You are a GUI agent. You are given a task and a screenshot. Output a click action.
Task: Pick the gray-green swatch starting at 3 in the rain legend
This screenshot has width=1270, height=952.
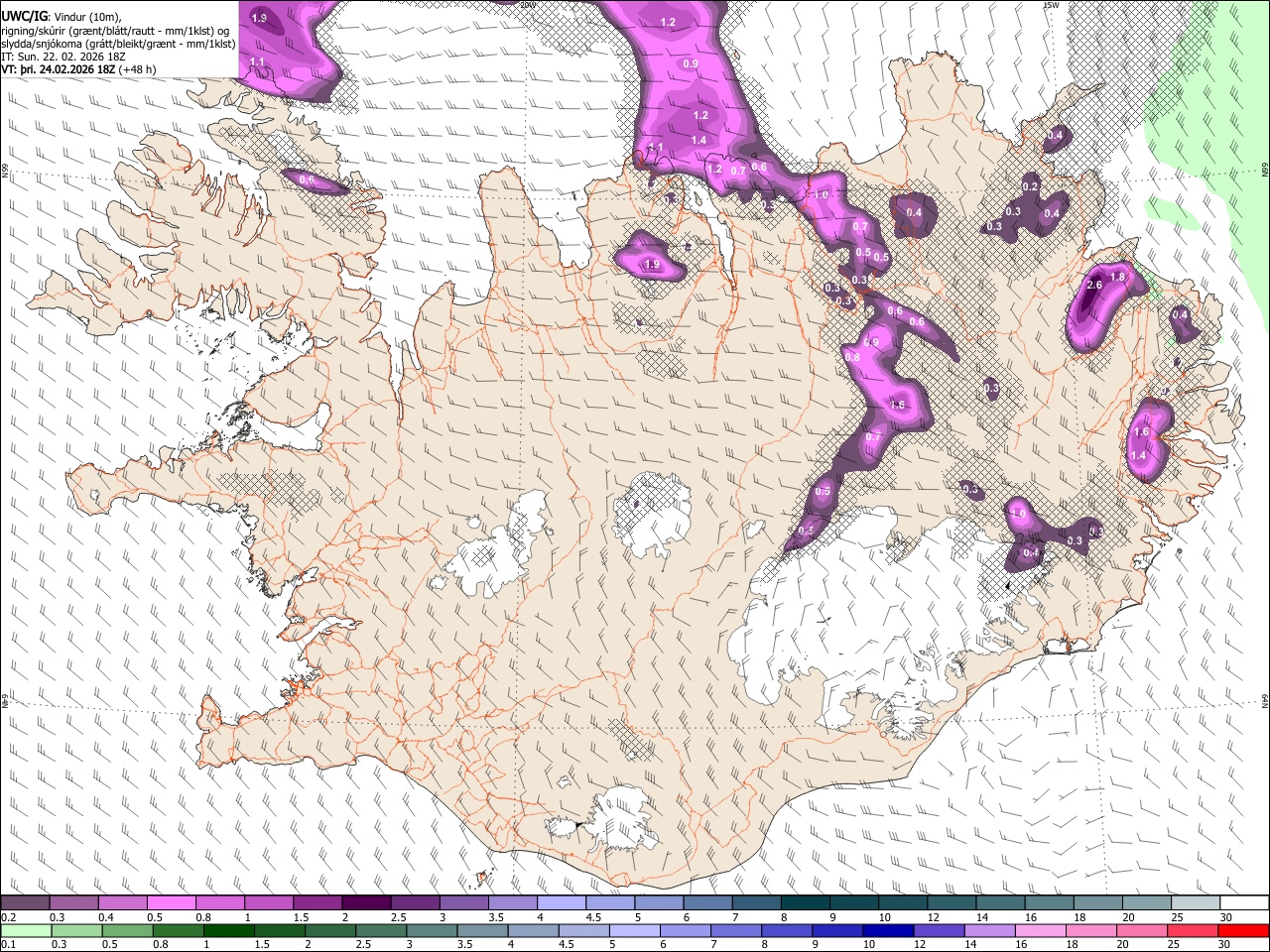pyautogui.click(x=432, y=930)
